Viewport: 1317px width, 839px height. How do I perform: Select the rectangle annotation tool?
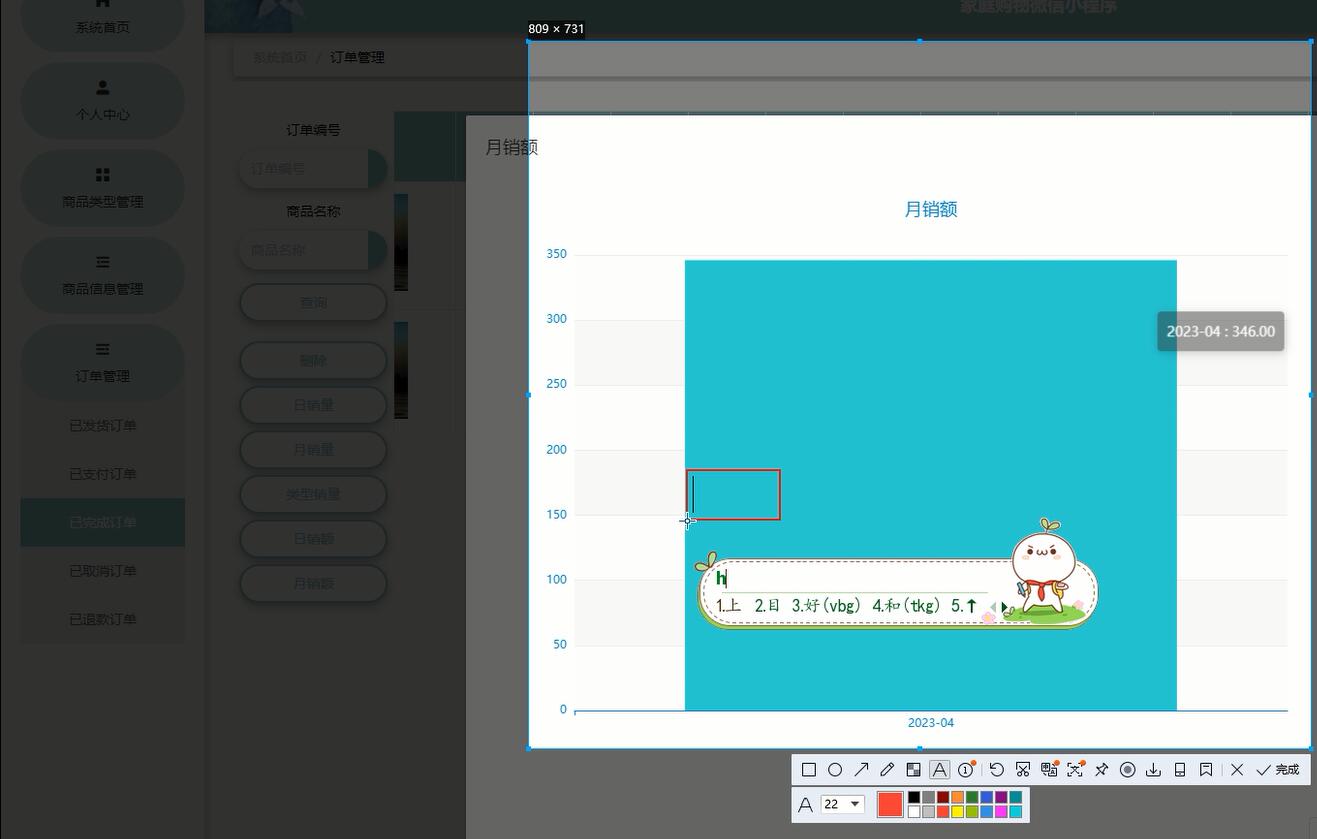click(x=809, y=769)
